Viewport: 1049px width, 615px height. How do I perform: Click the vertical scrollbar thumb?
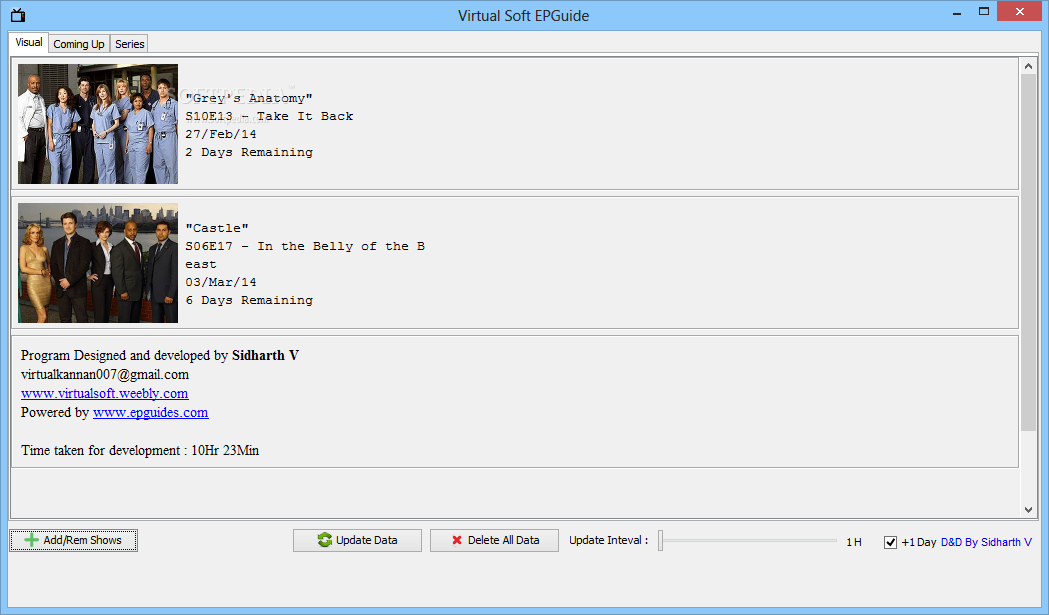[1028, 252]
